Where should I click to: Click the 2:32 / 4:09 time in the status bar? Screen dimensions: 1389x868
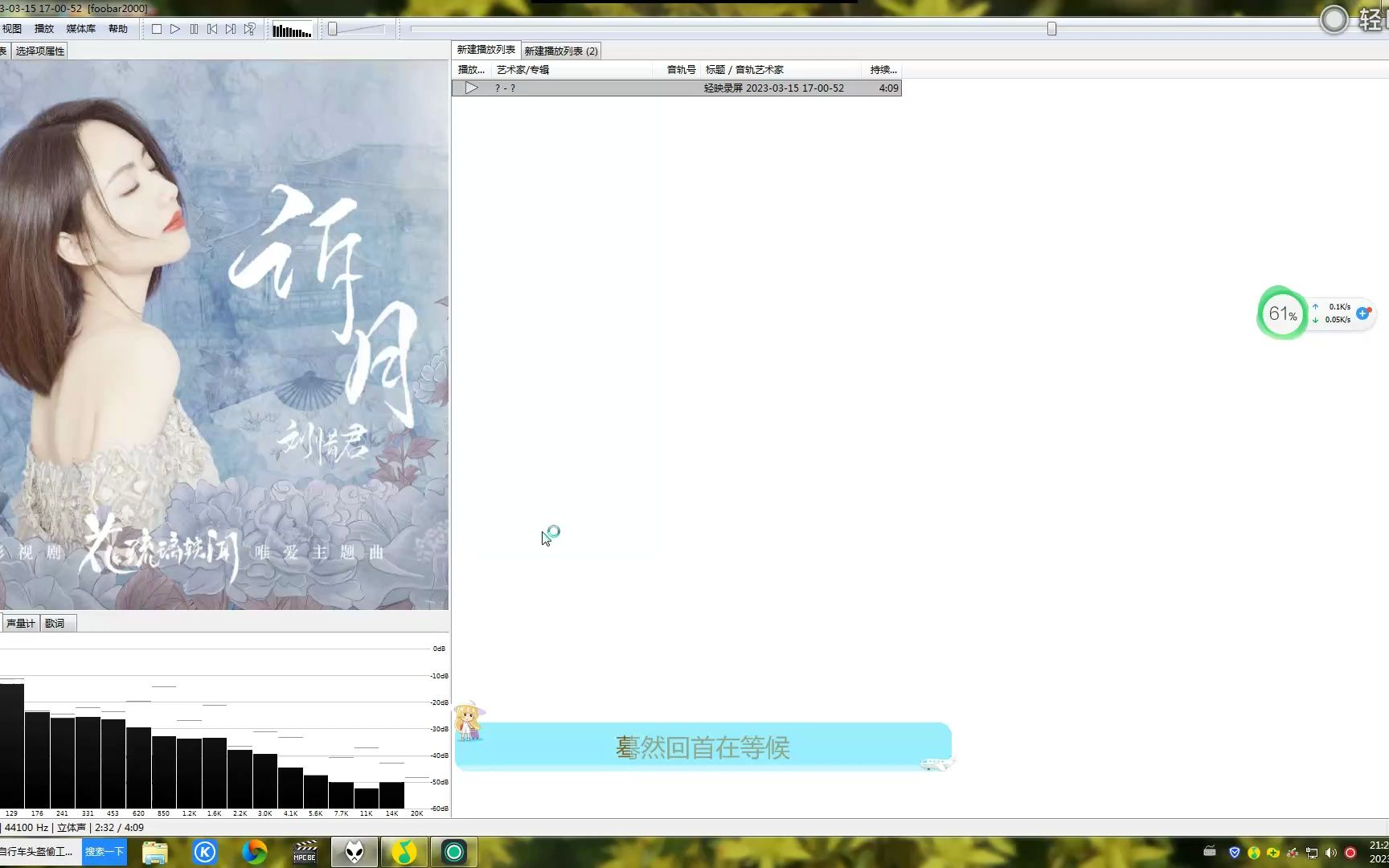pos(119,828)
